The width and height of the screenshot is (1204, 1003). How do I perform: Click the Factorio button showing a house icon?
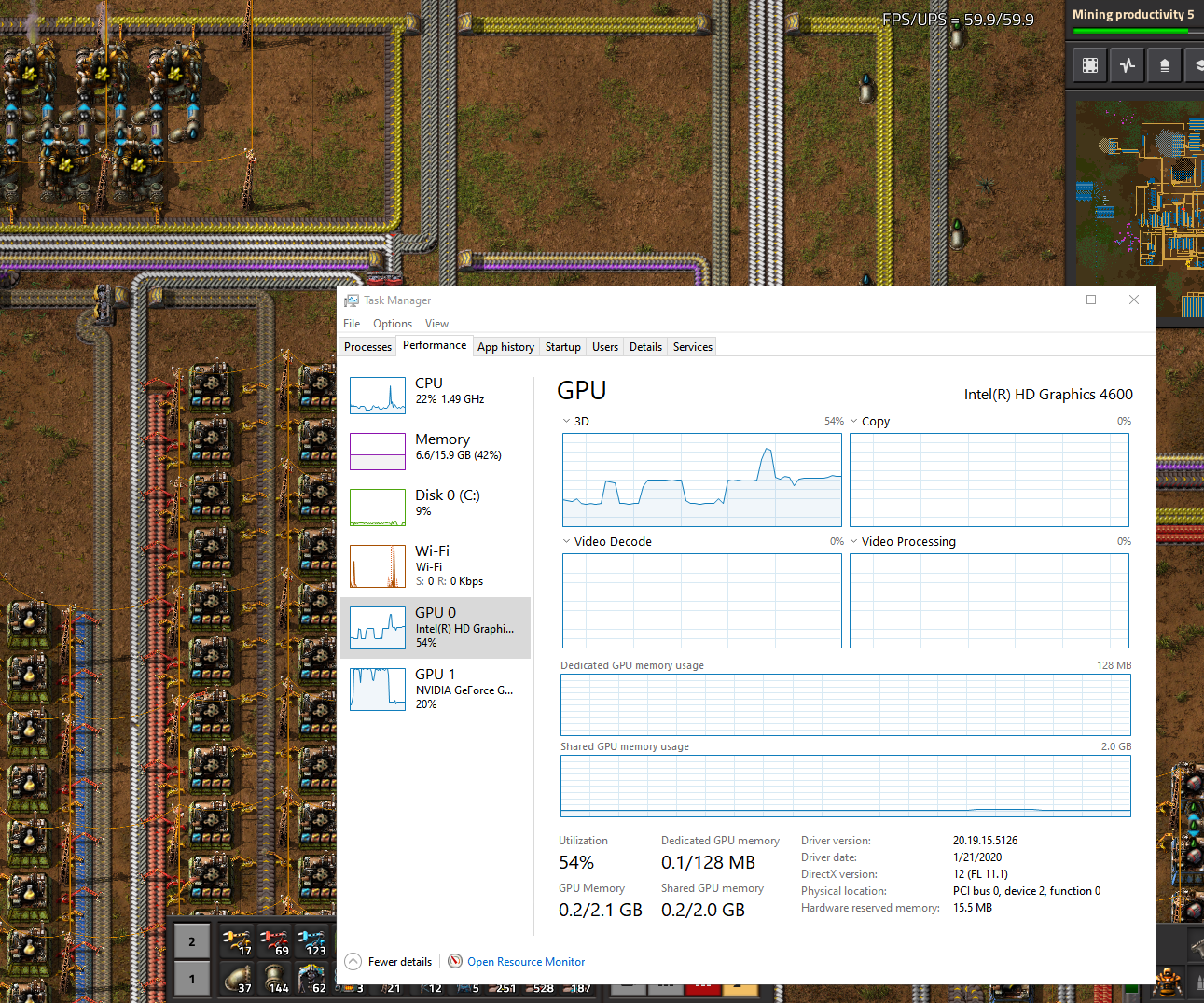point(1164,65)
